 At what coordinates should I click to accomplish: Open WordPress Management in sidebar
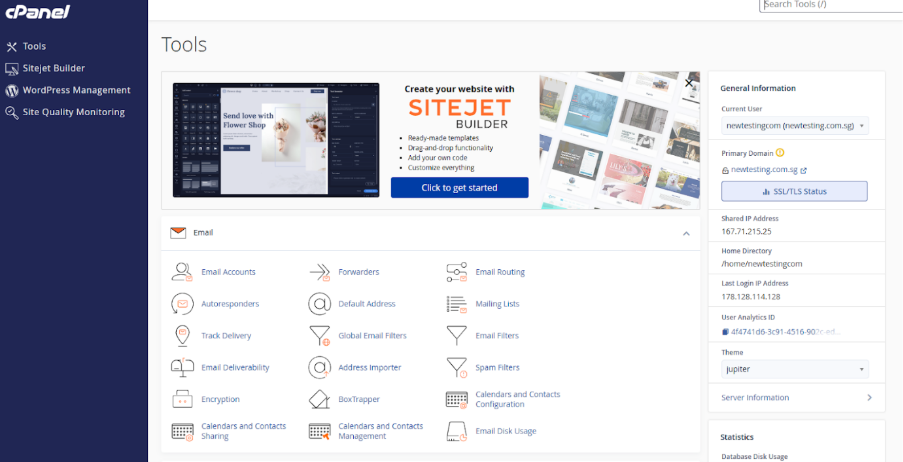pos(76,90)
